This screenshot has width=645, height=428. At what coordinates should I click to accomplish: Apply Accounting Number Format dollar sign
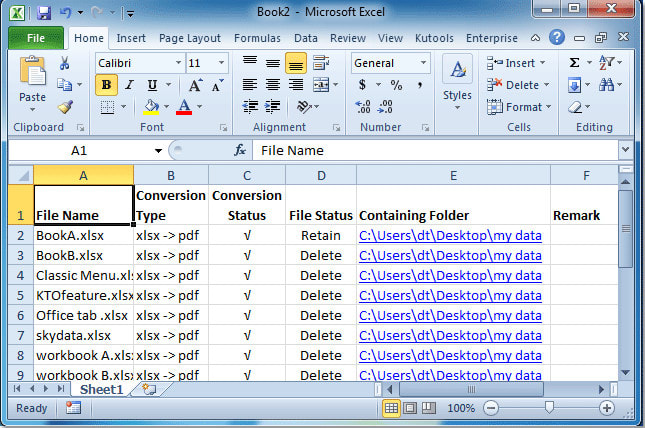[362, 85]
